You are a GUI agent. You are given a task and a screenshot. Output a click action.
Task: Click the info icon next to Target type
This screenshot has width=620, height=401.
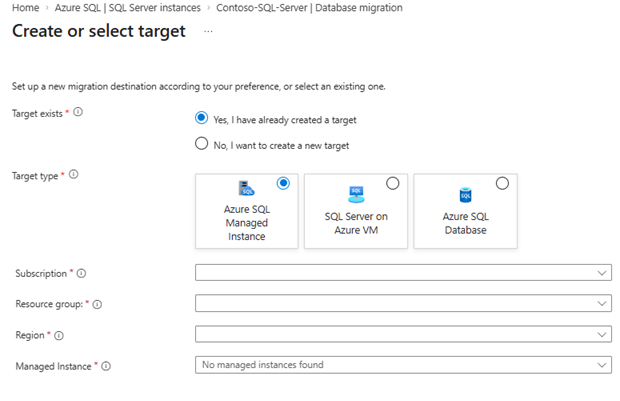(74, 175)
